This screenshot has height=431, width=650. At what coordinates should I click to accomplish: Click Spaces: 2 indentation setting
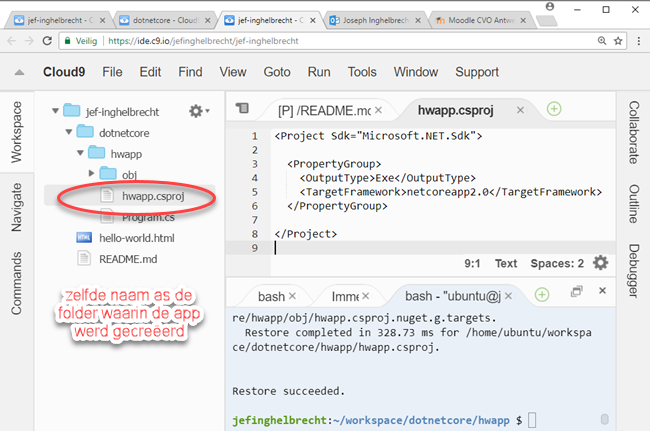click(x=559, y=264)
